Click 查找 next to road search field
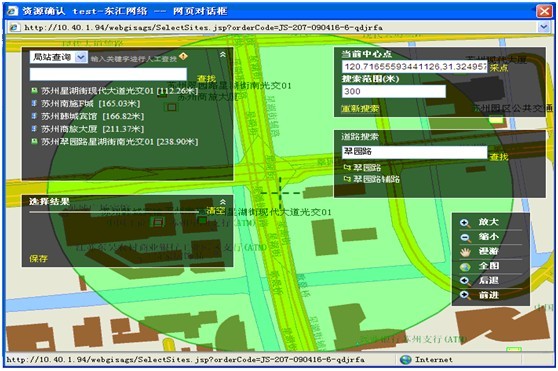558x371 pixels. [x=499, y=157]
